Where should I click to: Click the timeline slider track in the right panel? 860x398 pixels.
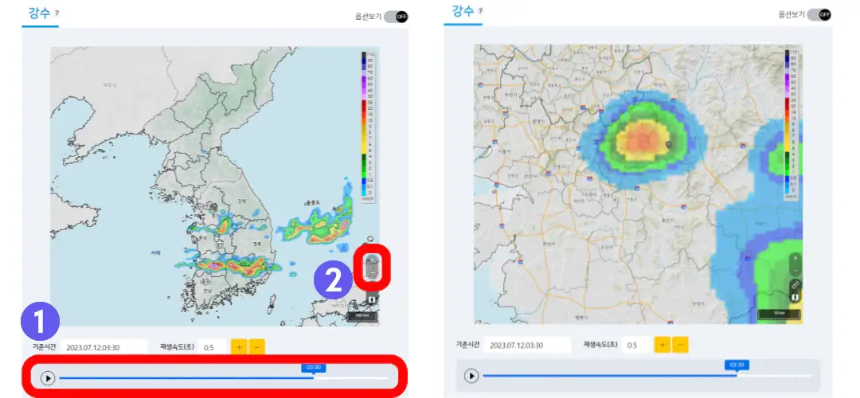point(647,376)
